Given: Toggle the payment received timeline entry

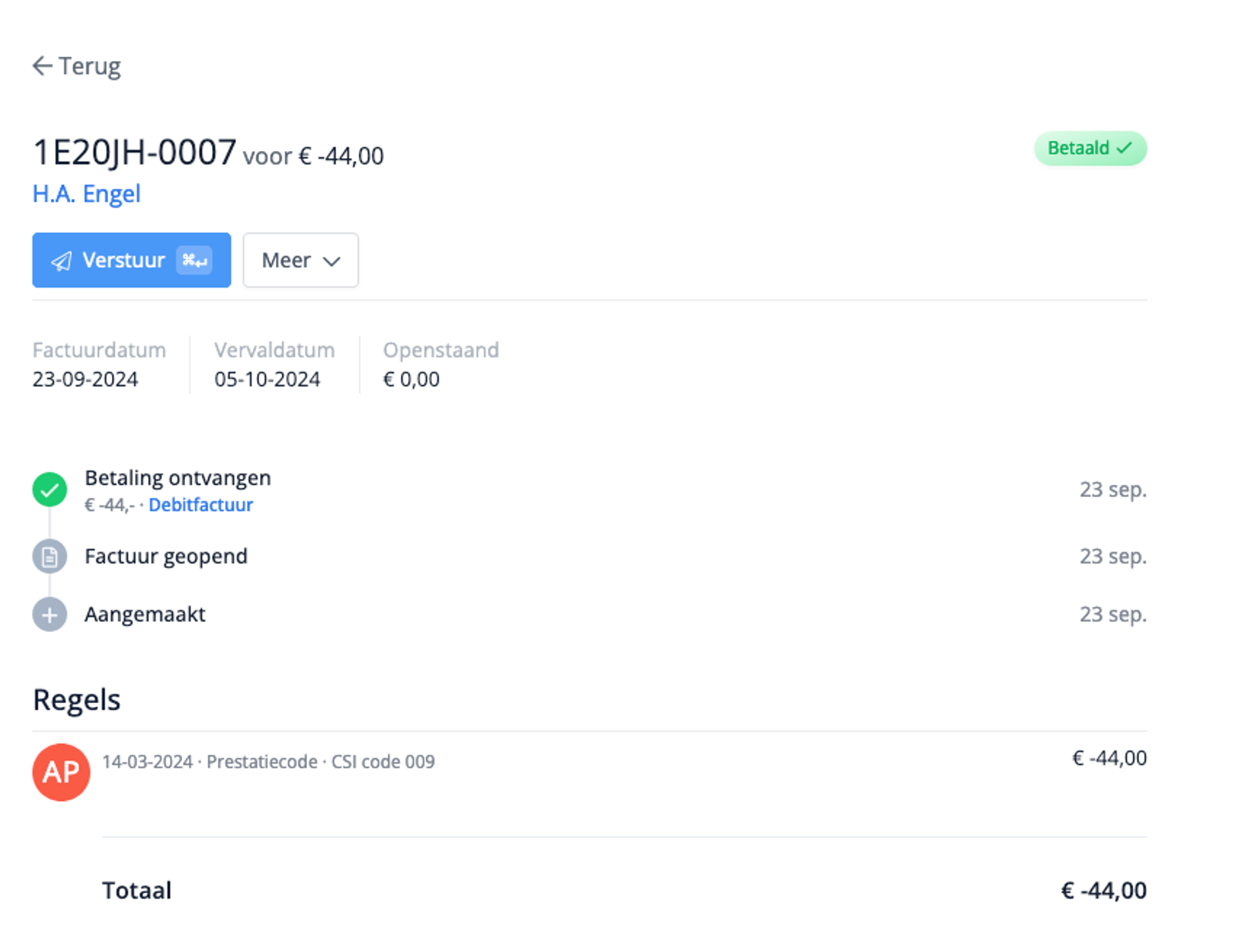Looking at the screenshot, I should point(178,478).
